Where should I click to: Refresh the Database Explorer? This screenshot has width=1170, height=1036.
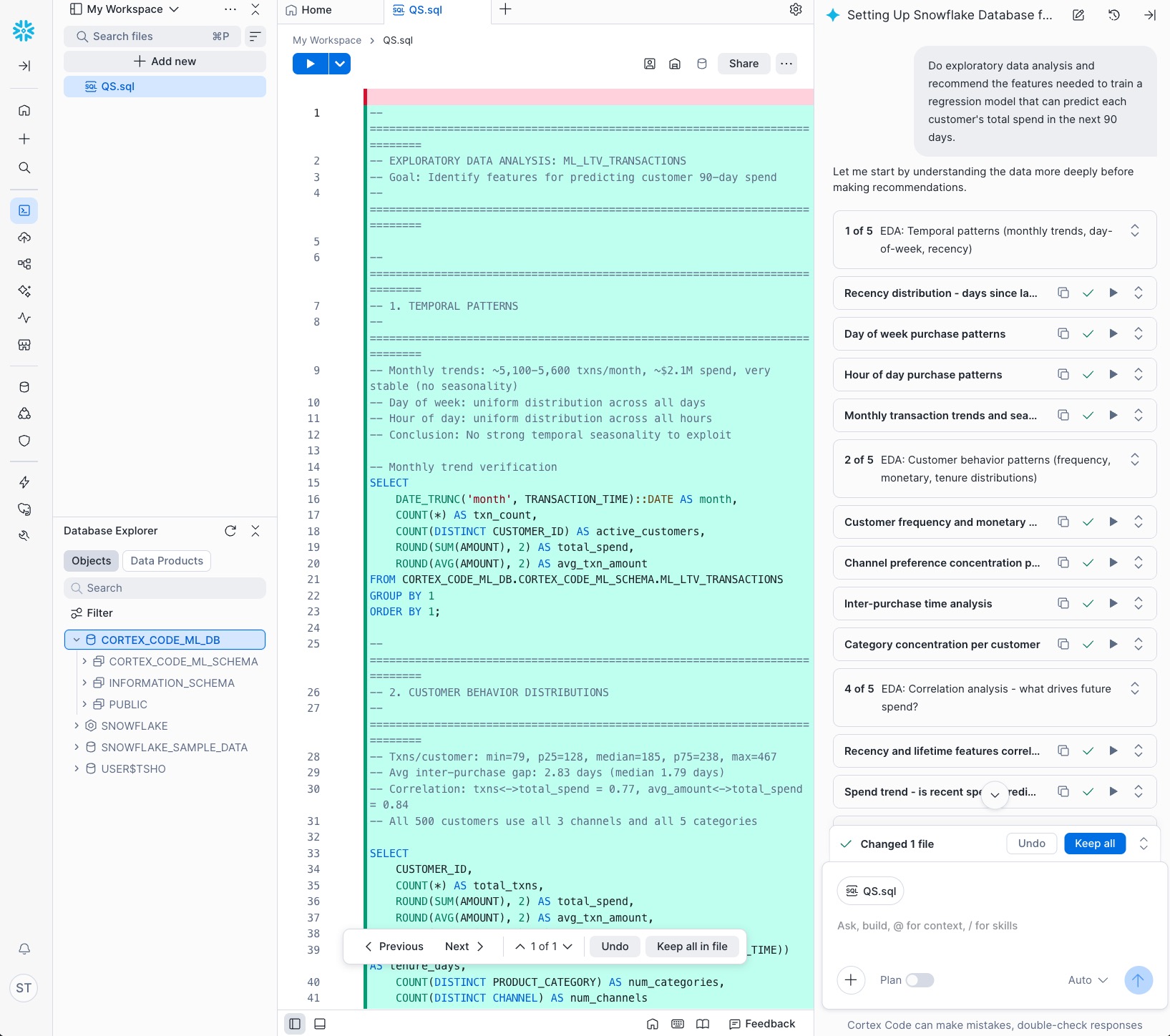point(230,531)
